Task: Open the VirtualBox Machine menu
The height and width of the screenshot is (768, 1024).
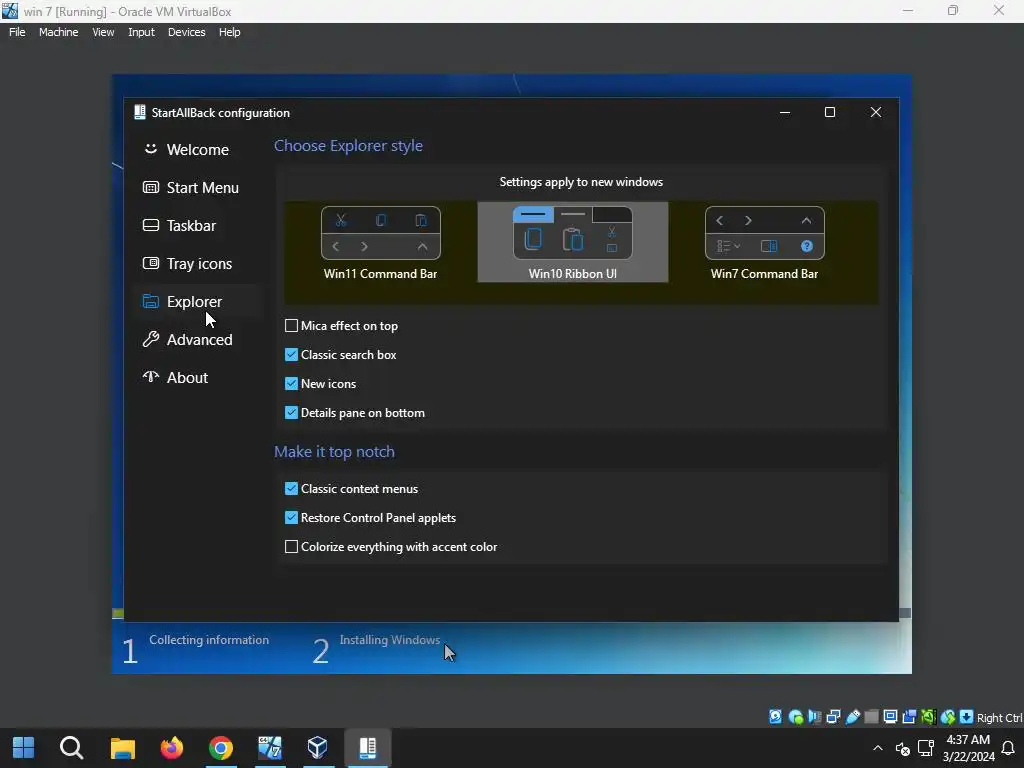Action: (58, 32)
